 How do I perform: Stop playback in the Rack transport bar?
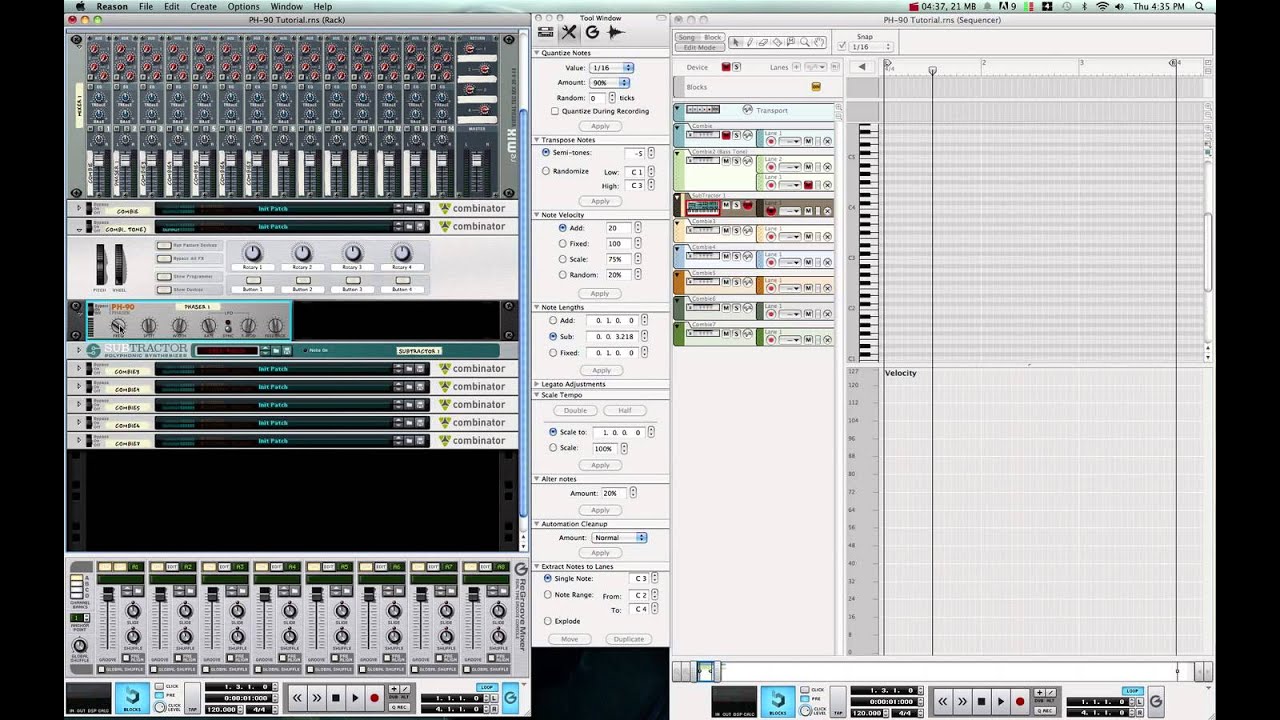tap(336, 698)
